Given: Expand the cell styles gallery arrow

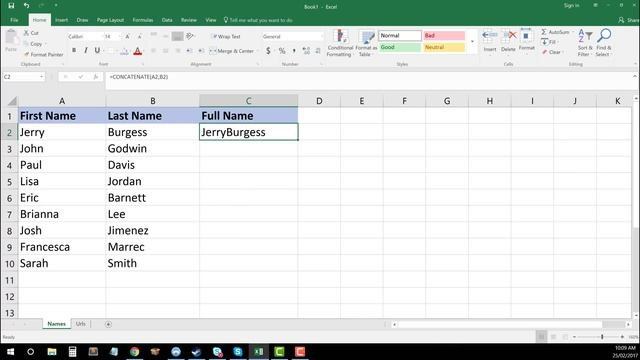Looking at the screenshot, I should [472, 42].
